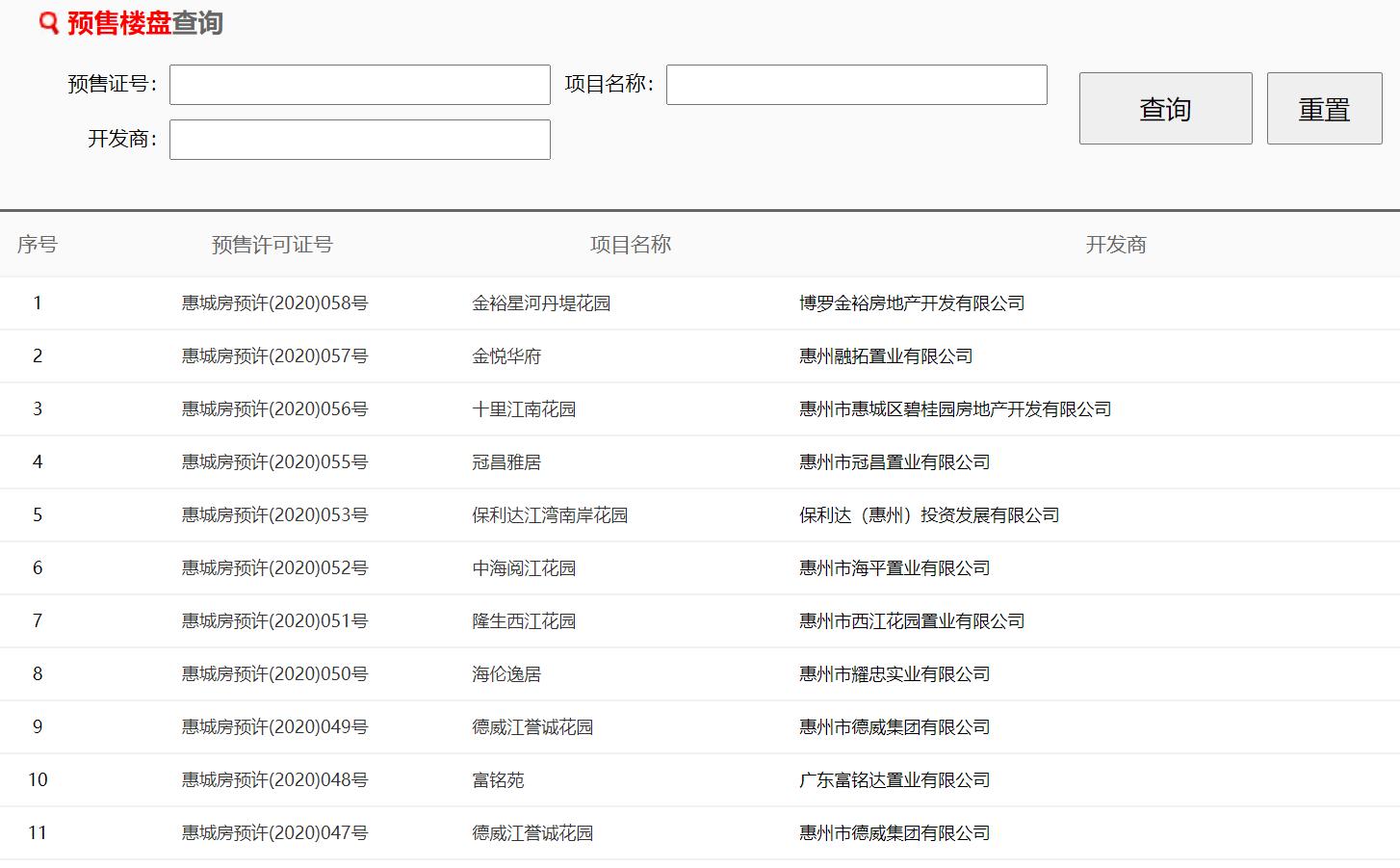Click the 重置 reset button
Image resolution: width=1400 pixels, height=868 pixels.
click(1324, 109)
